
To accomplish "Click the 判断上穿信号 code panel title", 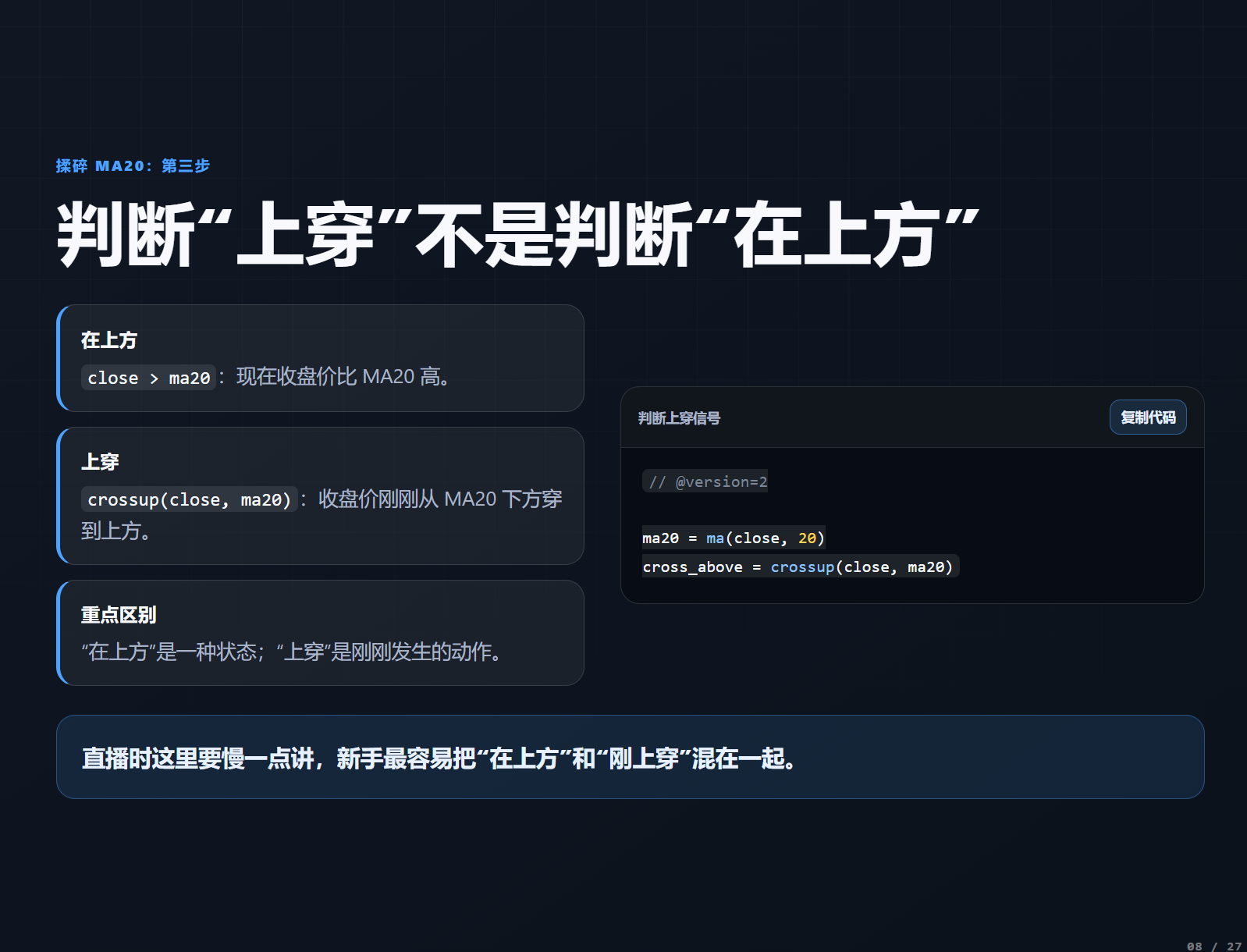I will point(679,418).
